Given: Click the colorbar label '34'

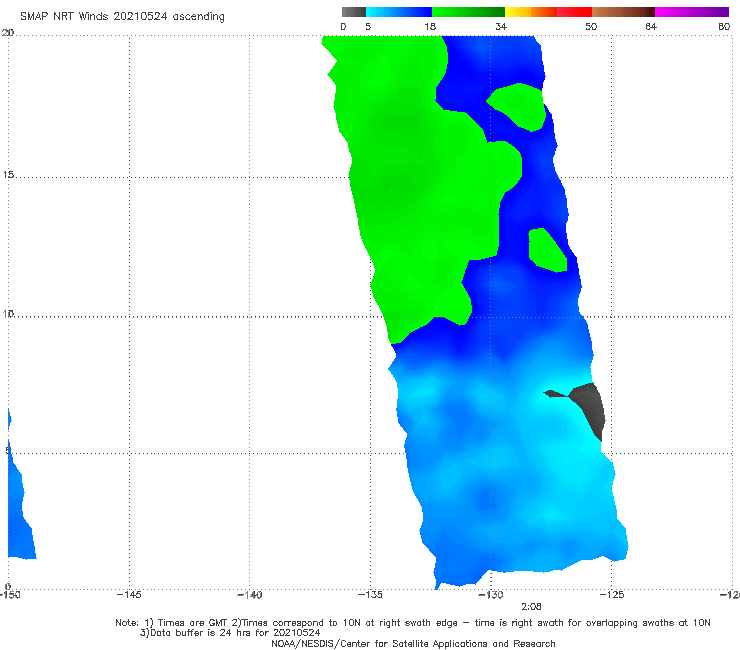Looking at the screenshot, I should pyautogui.click(x=501, y=26).
